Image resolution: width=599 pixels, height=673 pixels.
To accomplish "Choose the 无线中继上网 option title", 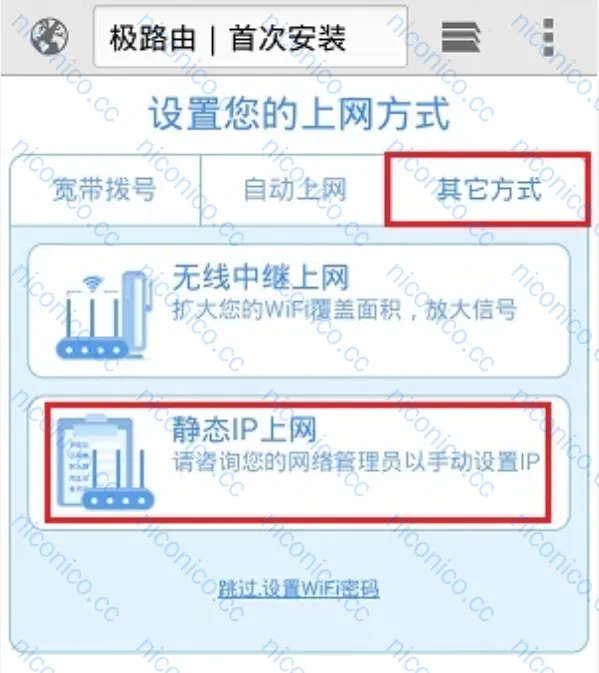I will coord(260,277).
